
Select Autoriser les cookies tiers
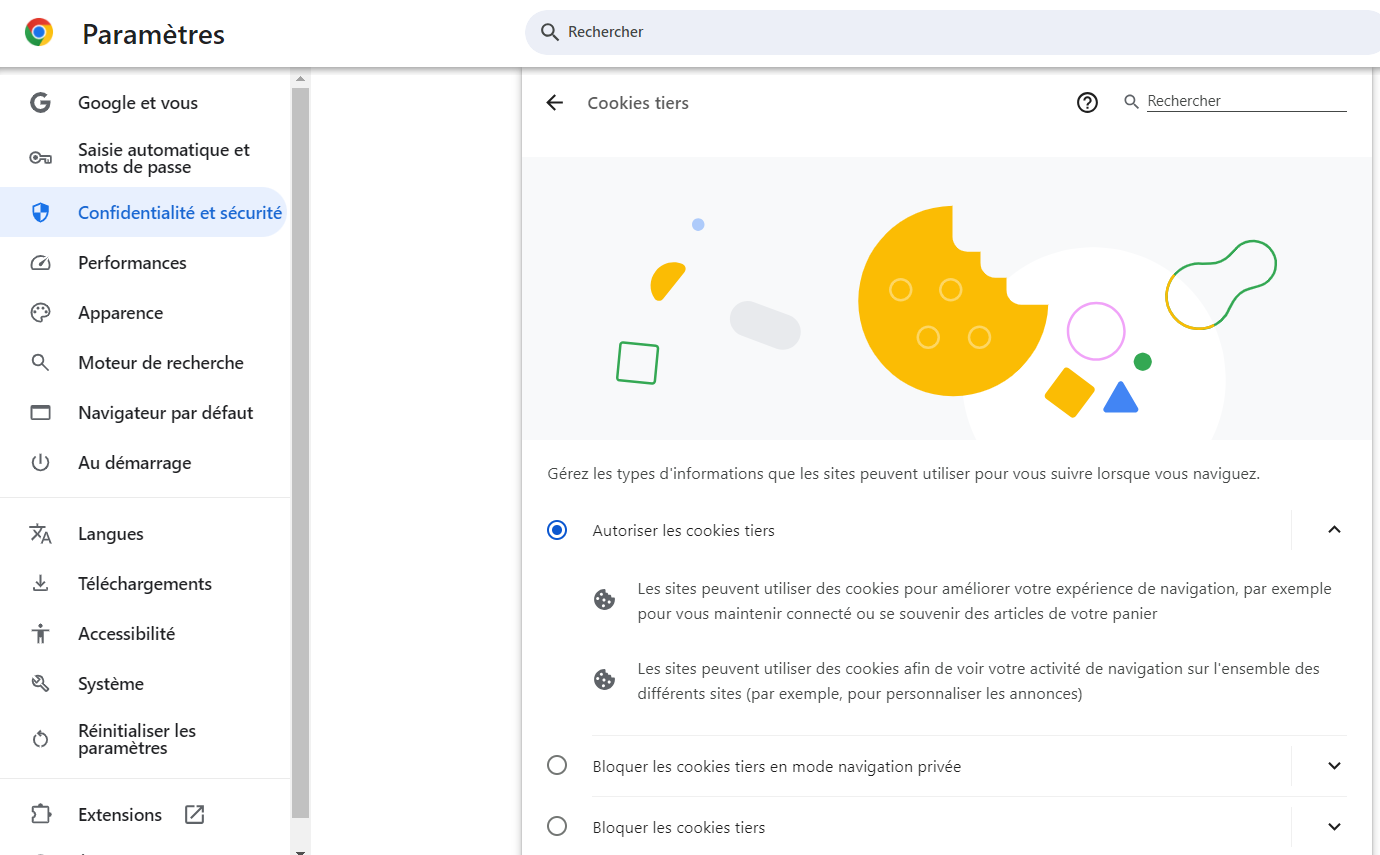(557, 530)
